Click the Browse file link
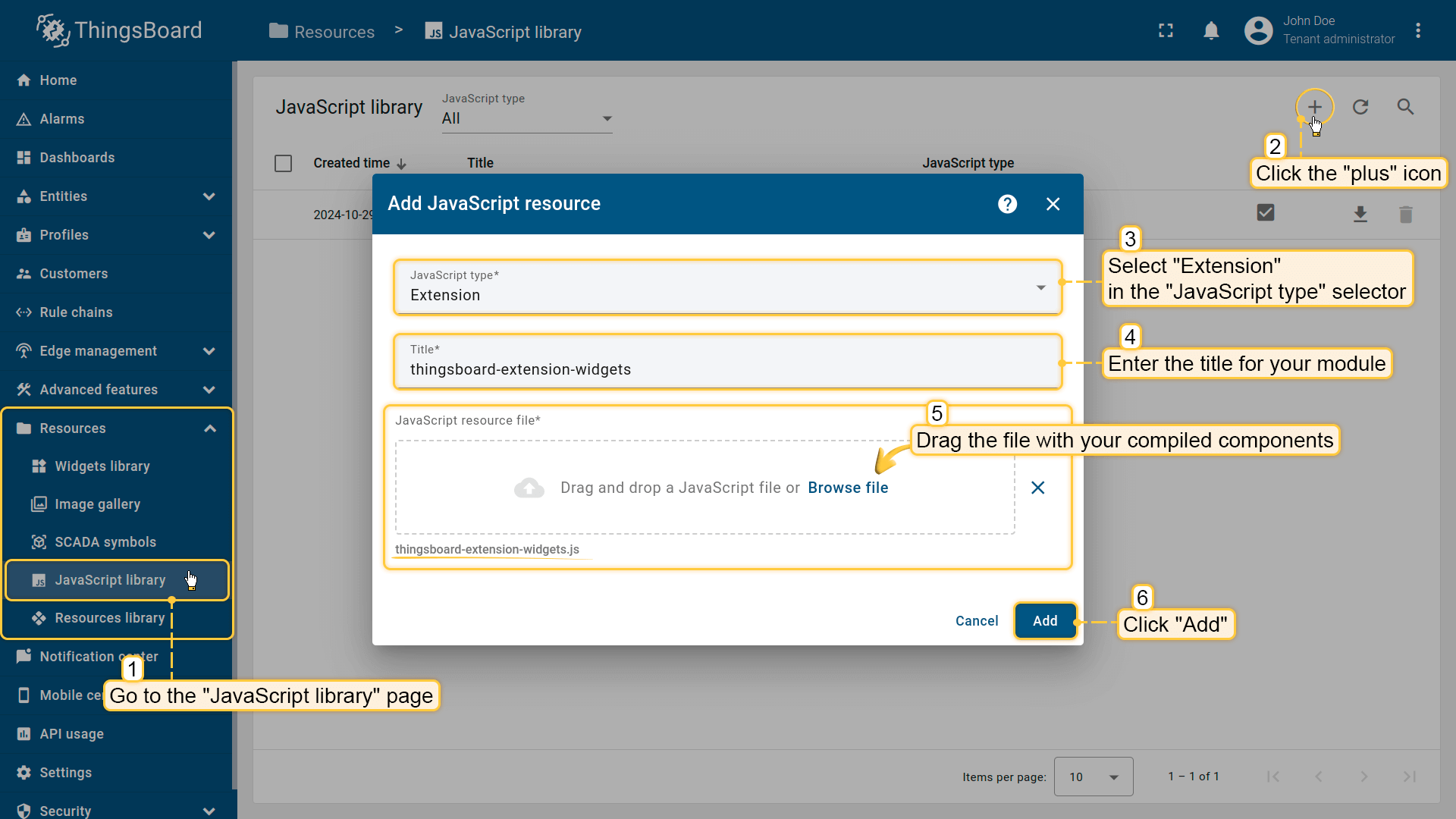 pyautogui.click(x=848, y=488)
